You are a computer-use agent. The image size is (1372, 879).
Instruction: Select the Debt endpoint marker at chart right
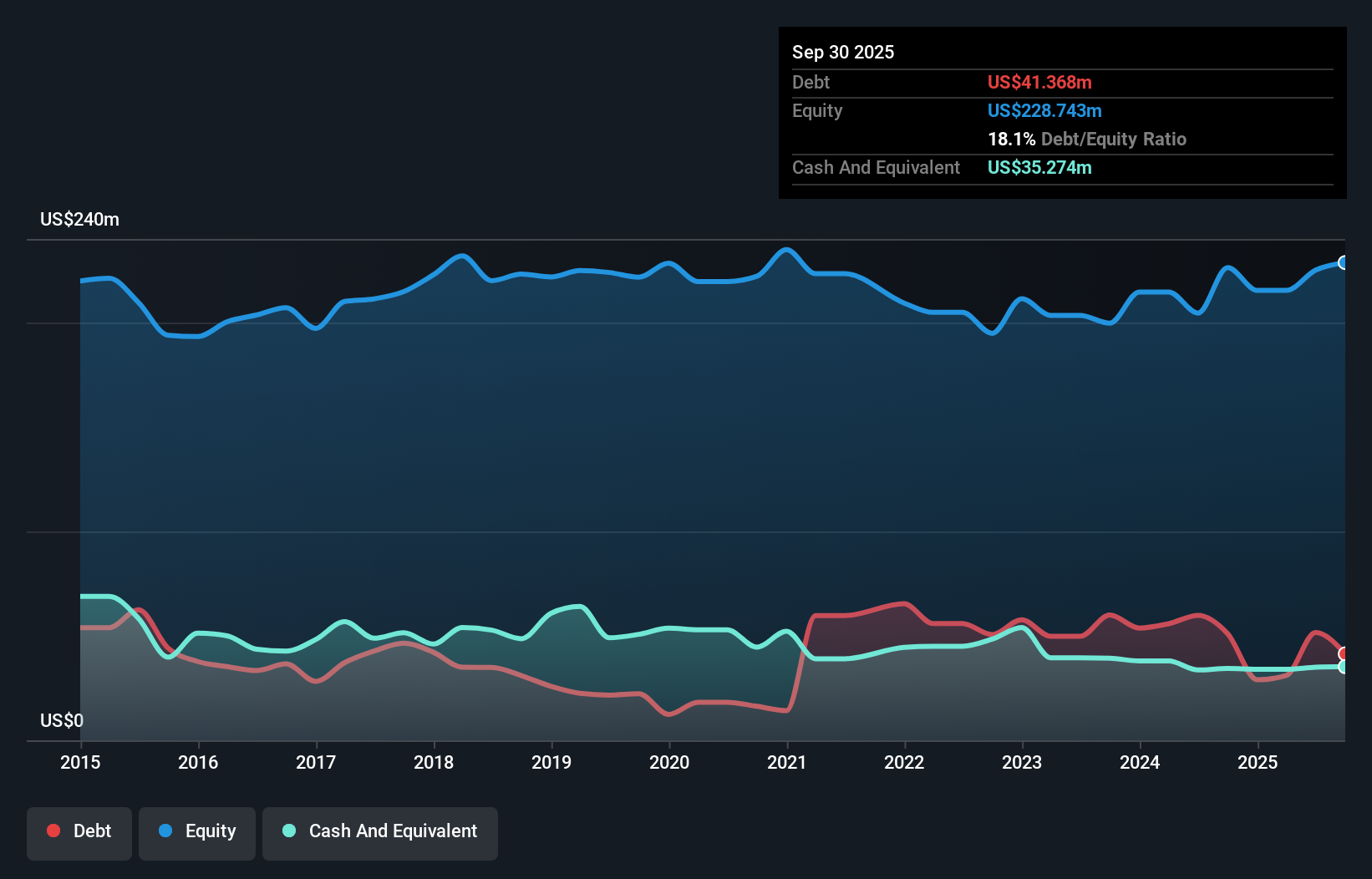[x=1344, y=652]
